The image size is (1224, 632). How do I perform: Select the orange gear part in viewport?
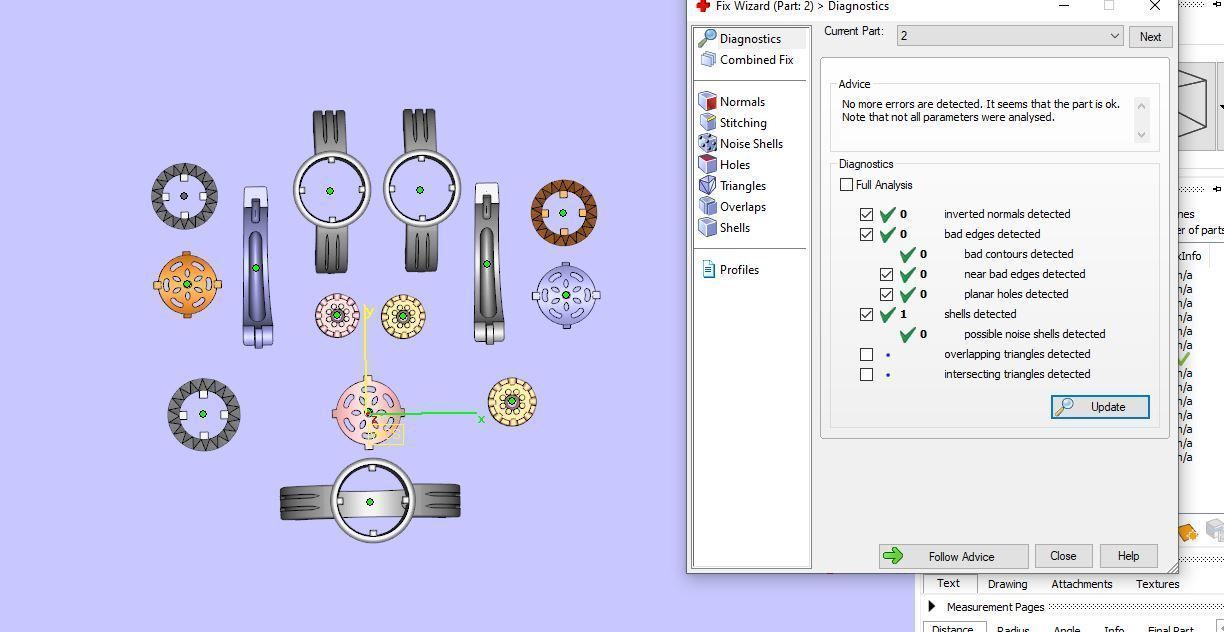(x=187, y=285)
